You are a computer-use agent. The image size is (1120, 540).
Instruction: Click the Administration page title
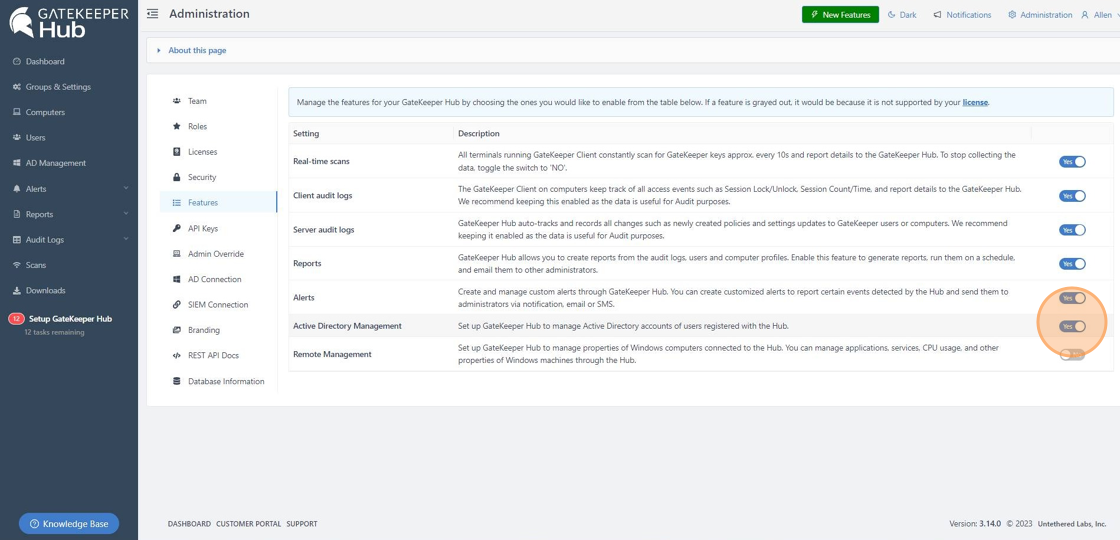pyautogui.click(x=209, y=14)
